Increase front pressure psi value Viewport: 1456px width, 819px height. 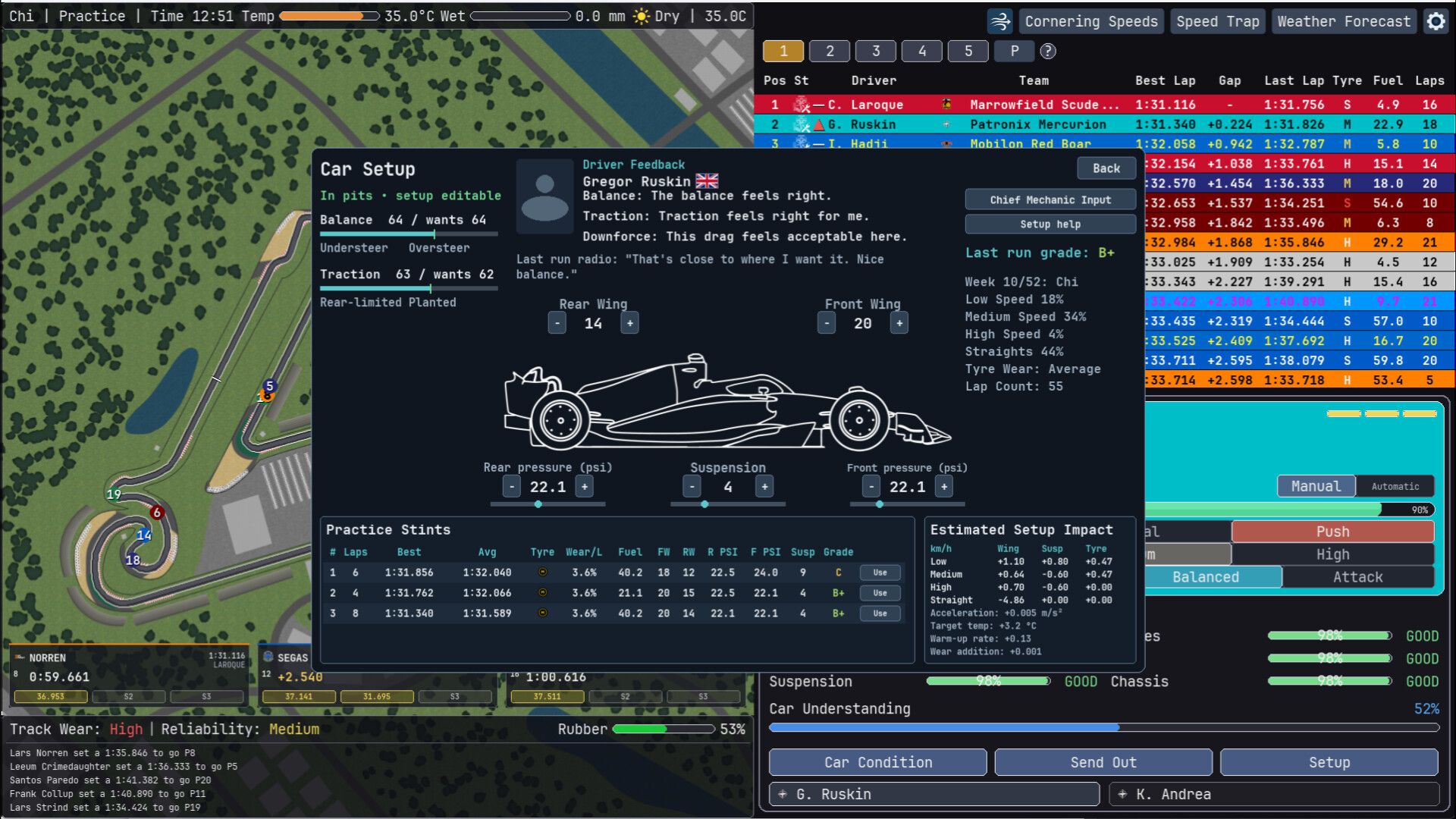944,487
